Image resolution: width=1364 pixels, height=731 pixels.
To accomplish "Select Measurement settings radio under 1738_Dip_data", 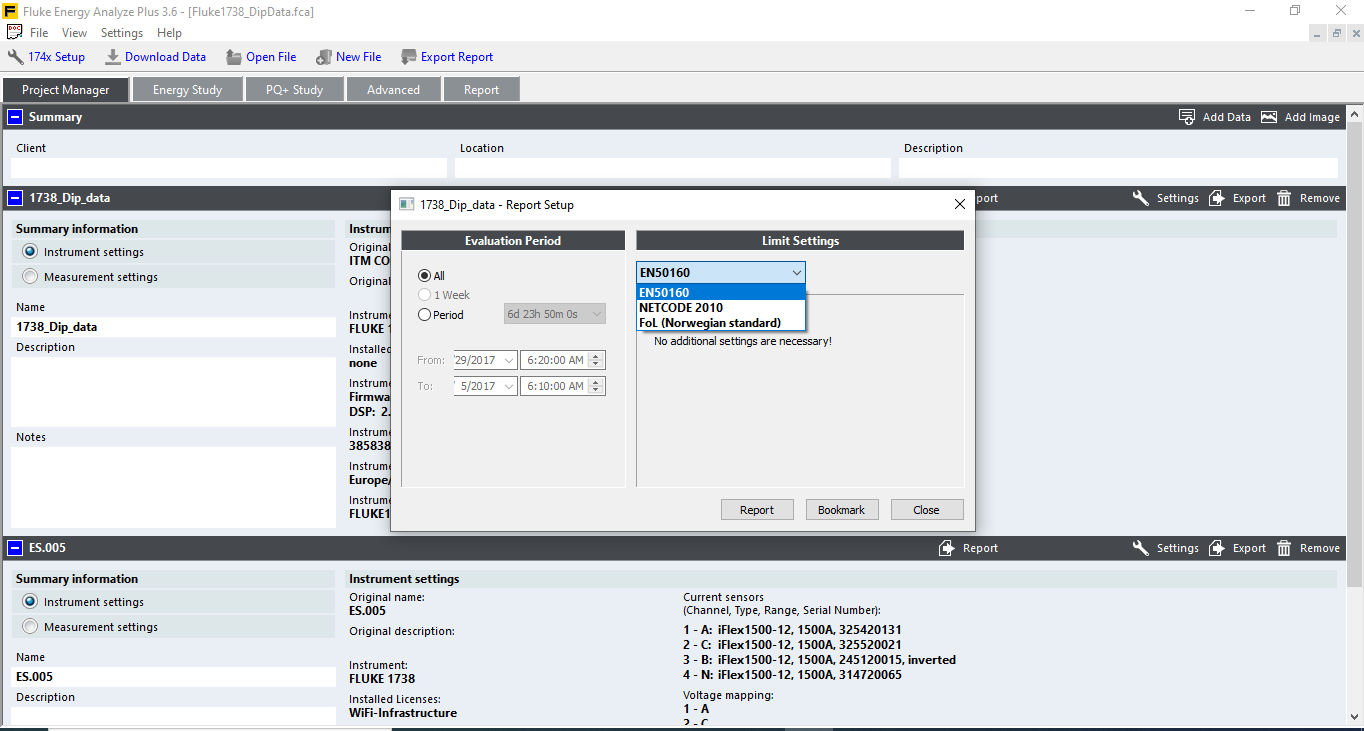I will click(30, 277).
